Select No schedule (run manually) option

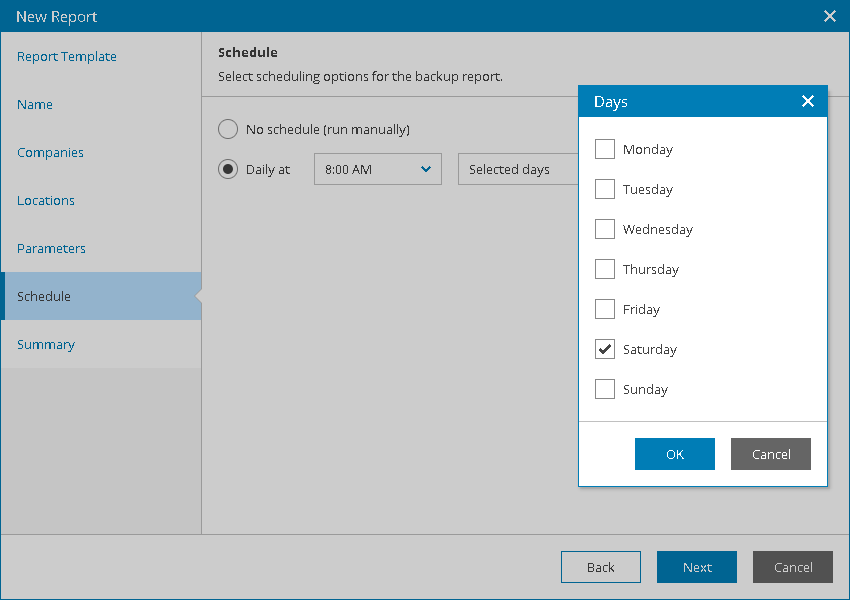click(228, 129)
